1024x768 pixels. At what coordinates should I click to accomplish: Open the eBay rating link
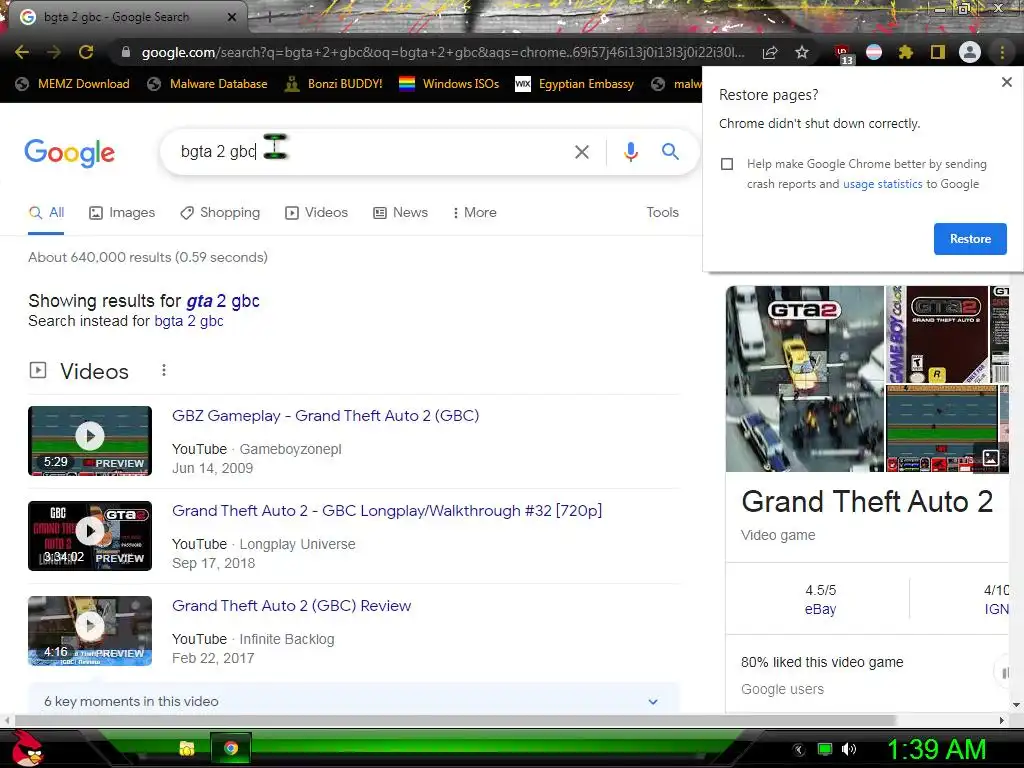pos(820,609)
